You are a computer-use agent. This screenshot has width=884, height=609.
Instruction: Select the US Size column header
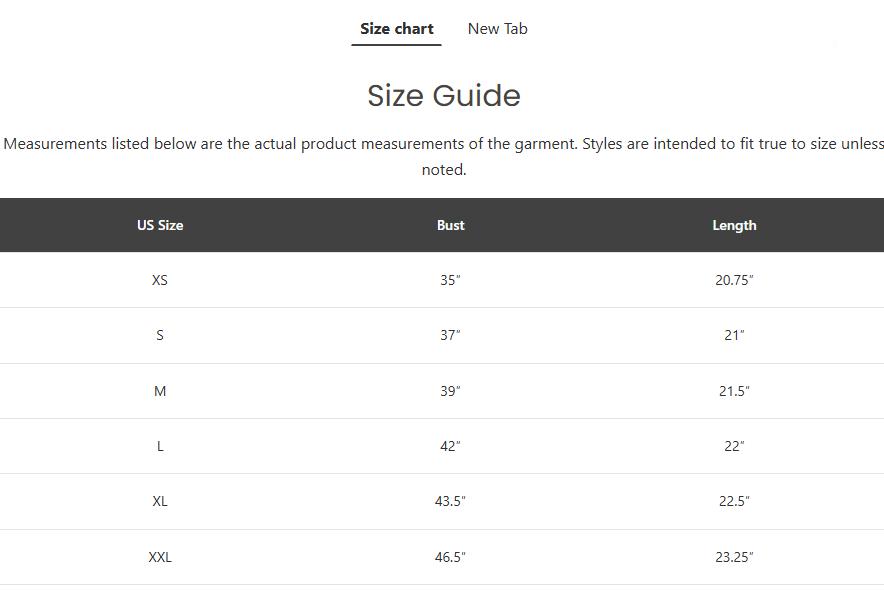(160, 225)
